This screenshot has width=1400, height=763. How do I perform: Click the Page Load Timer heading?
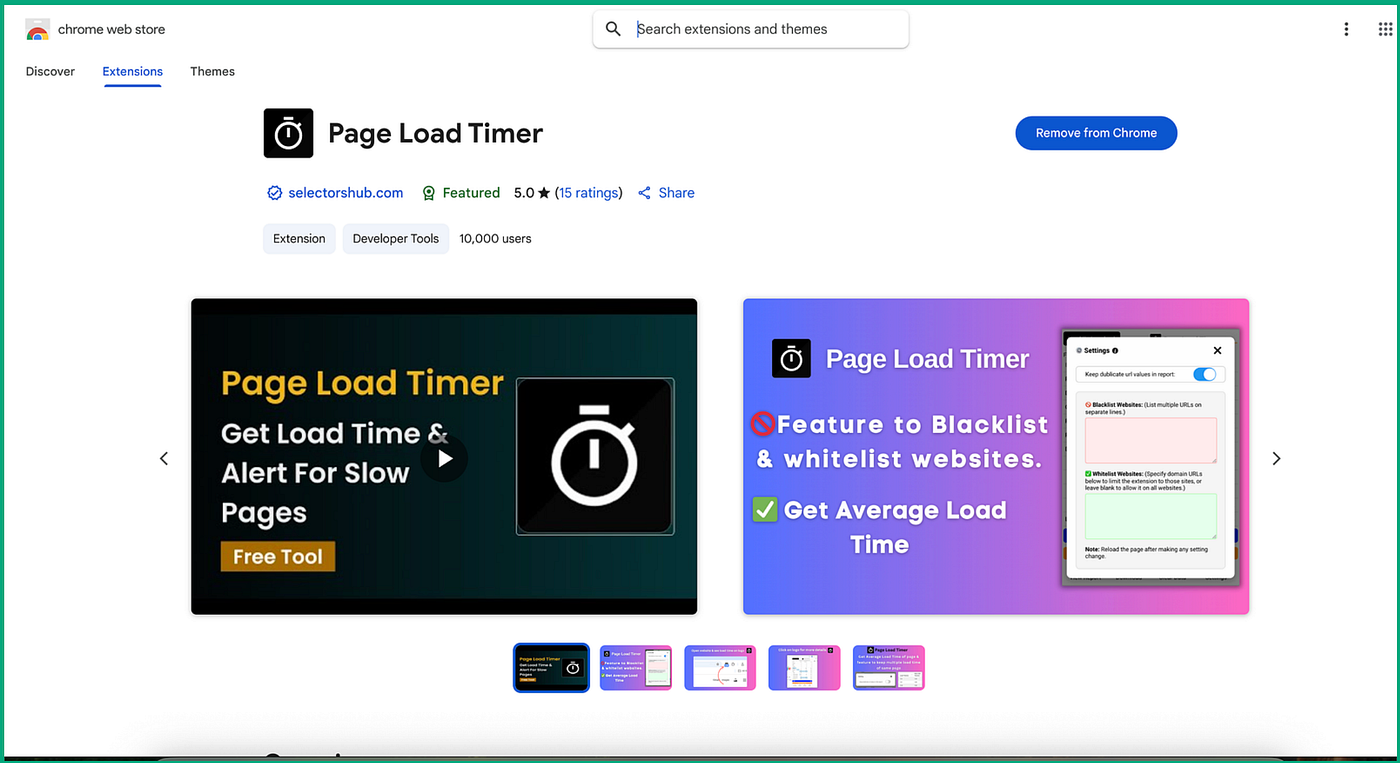(436, 133)
